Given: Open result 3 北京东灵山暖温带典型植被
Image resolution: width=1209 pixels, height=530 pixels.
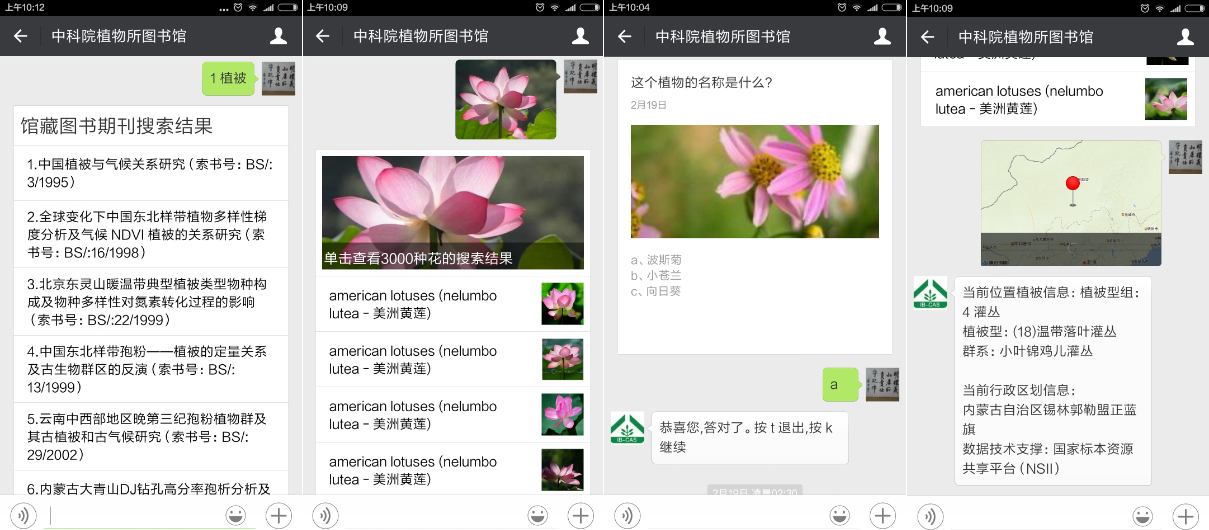Looking at the screenshot, I should click(151, 302).
